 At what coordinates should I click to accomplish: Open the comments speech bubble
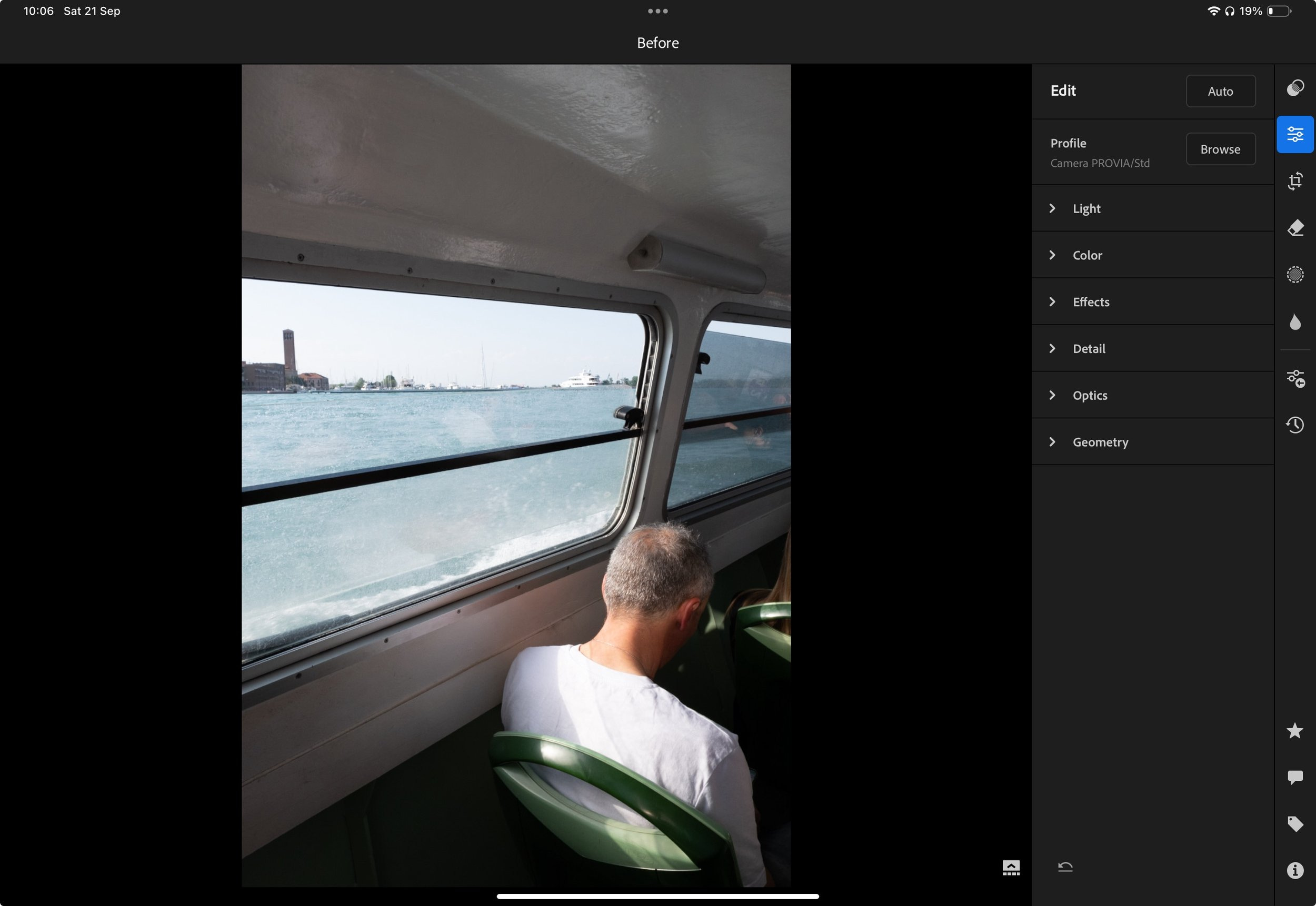pyautogui.click(x=1294, y=777)
